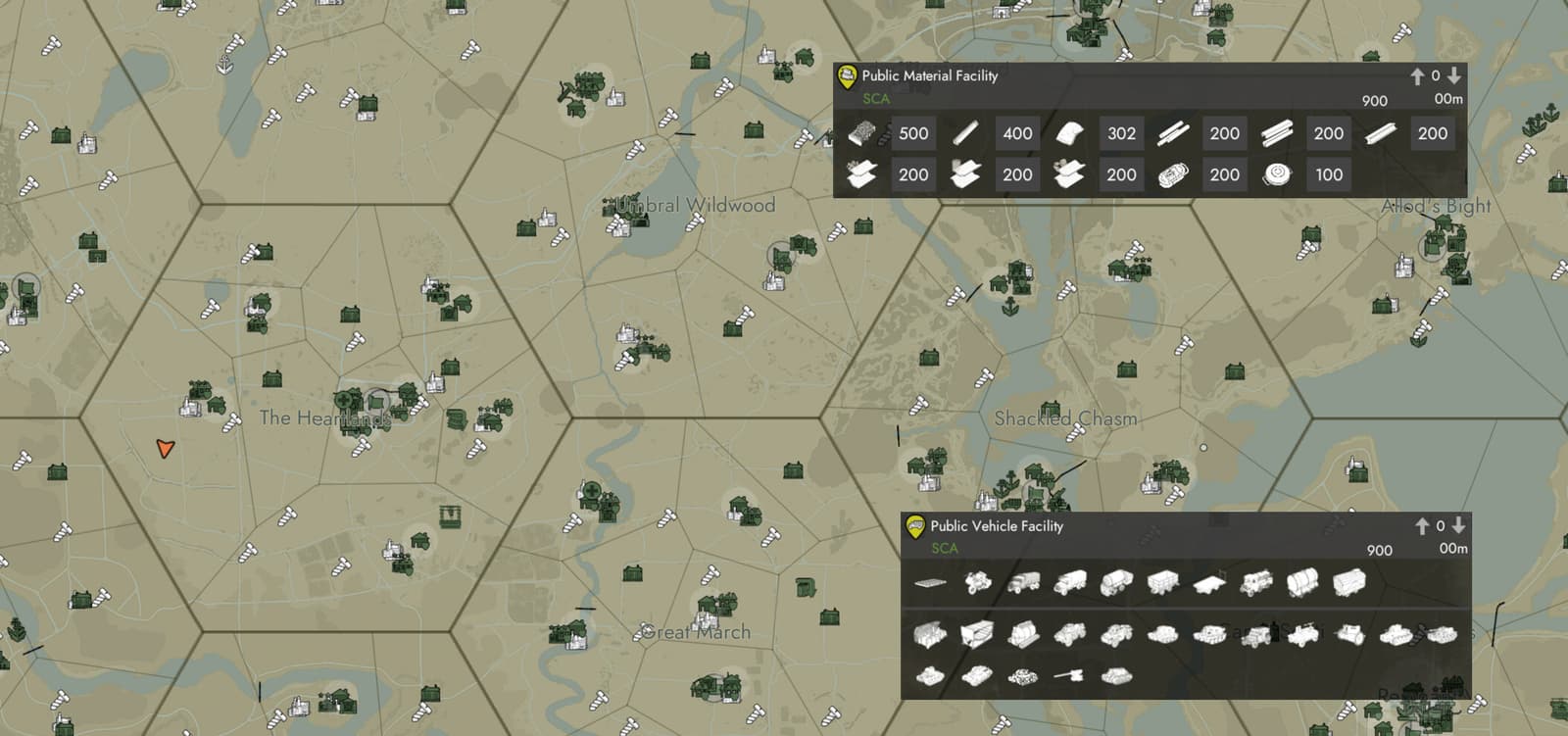Click the Shackled Chasm region label
The width and height of the screenshot is (1568, 736).
(1066, 418)
